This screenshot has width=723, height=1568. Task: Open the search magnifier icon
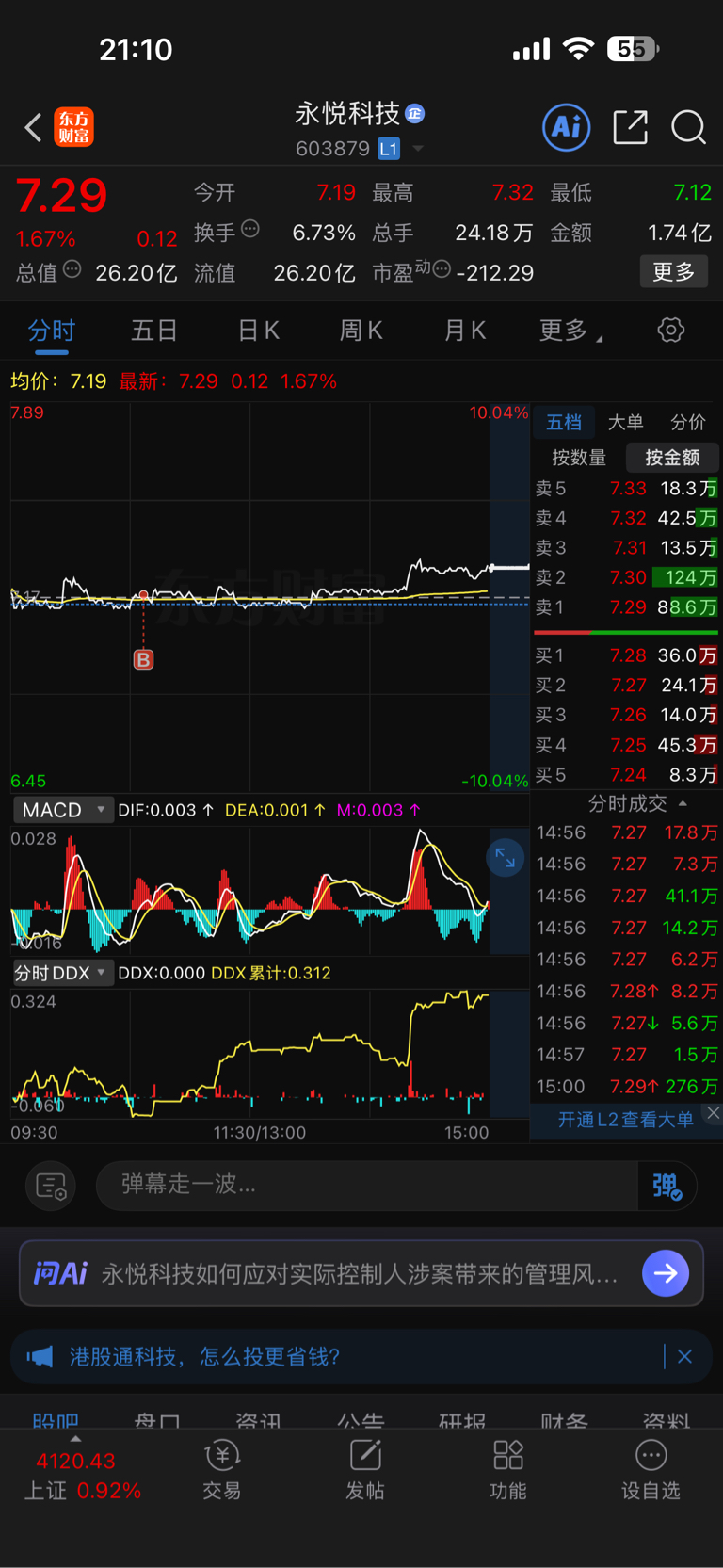(688, 127)
